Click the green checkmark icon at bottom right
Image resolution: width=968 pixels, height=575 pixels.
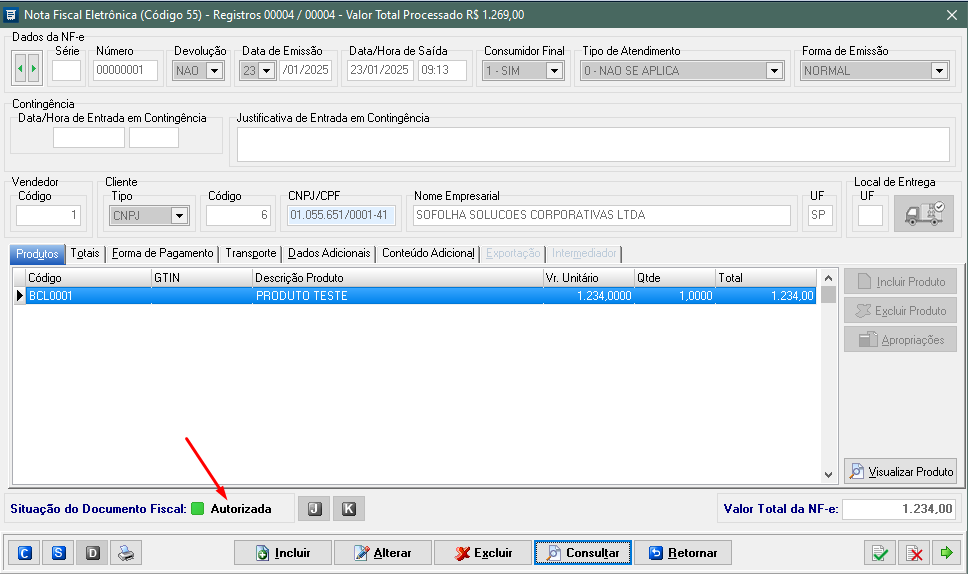pyautogui.click(x=879, y=552)
